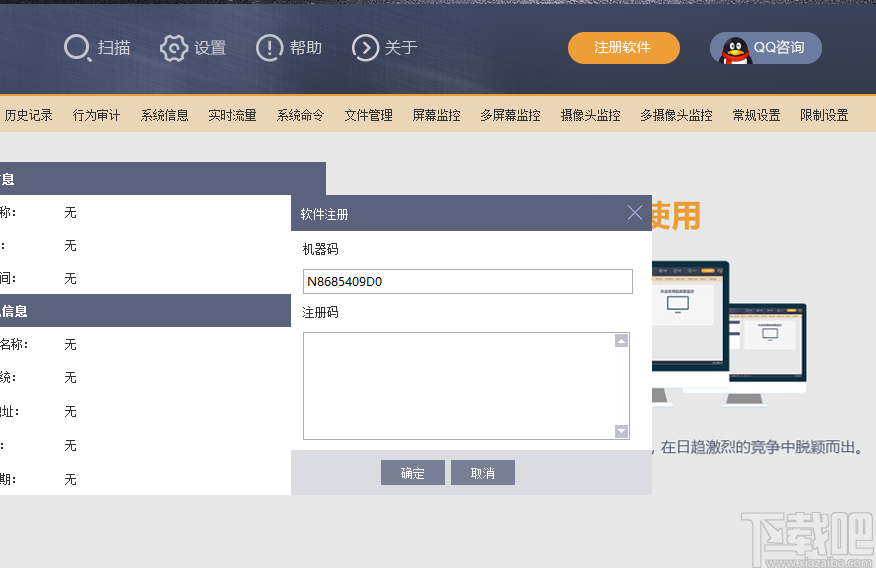Confirm registration with 确定 button

pos(413,473)
